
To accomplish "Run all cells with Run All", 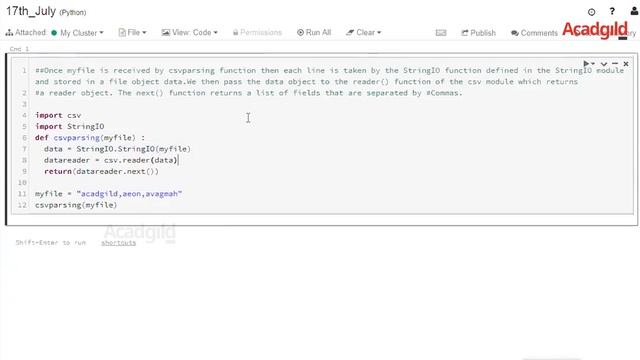I will (x=314, y=32).
